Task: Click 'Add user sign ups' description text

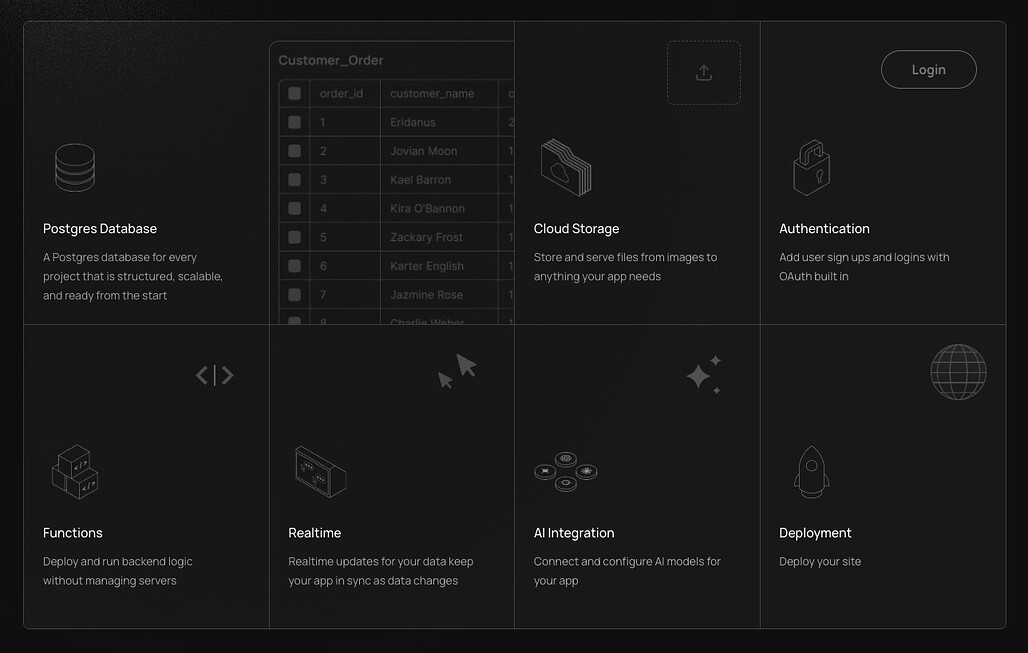Action: point(864,267)
